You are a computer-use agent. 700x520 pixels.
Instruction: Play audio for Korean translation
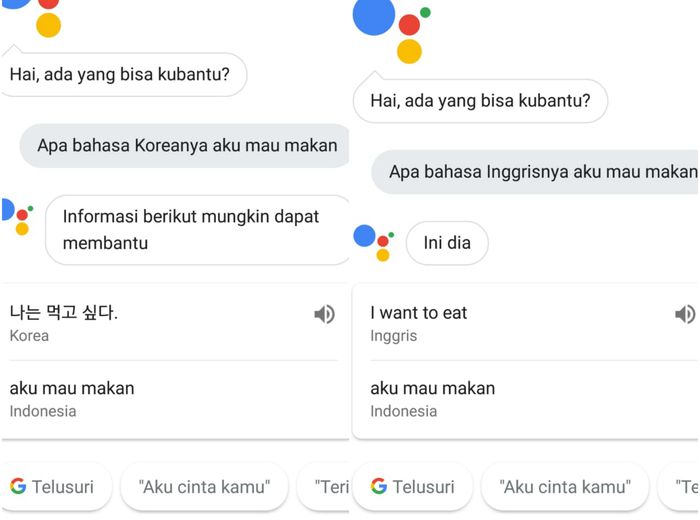[325, 314]
